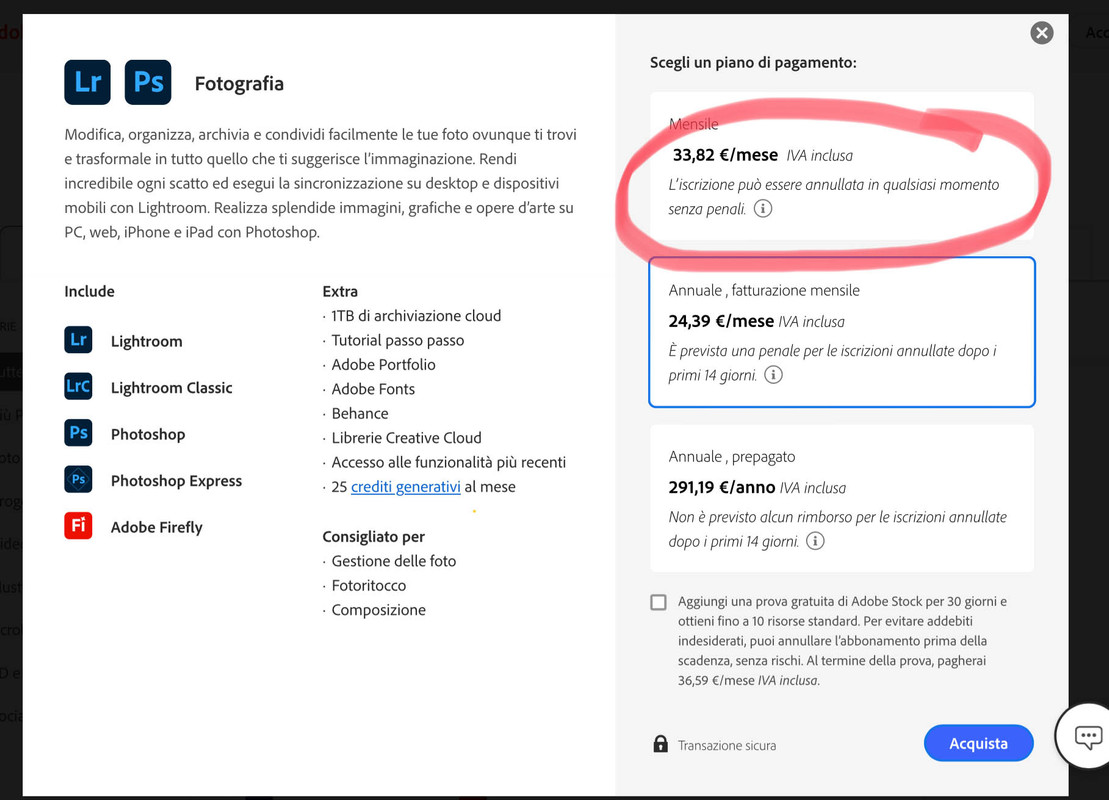This screenshot has width=1109, height=800.
Task: Click the 24,39 €/mese price
Action: (721, 321)
